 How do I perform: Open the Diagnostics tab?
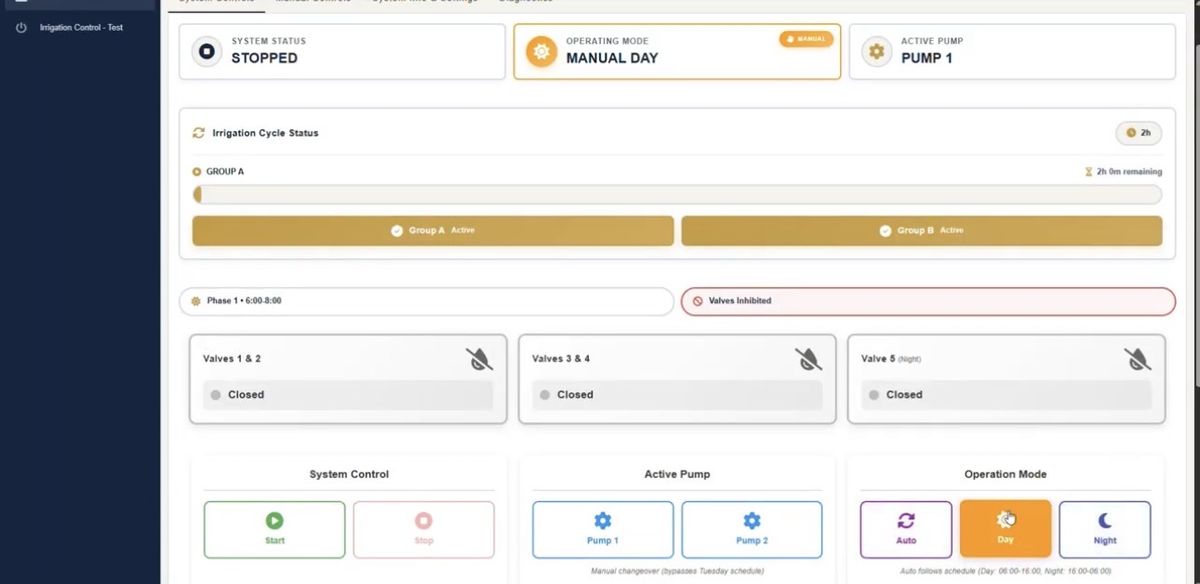[524, 3]
